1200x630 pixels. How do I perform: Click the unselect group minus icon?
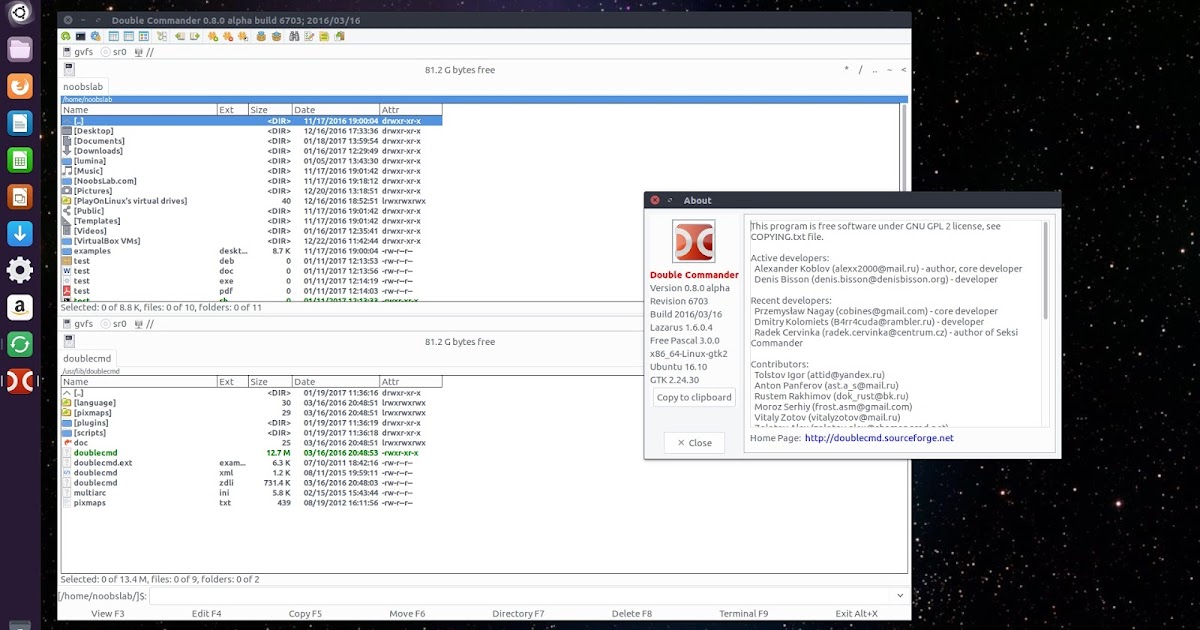(228, 36)
